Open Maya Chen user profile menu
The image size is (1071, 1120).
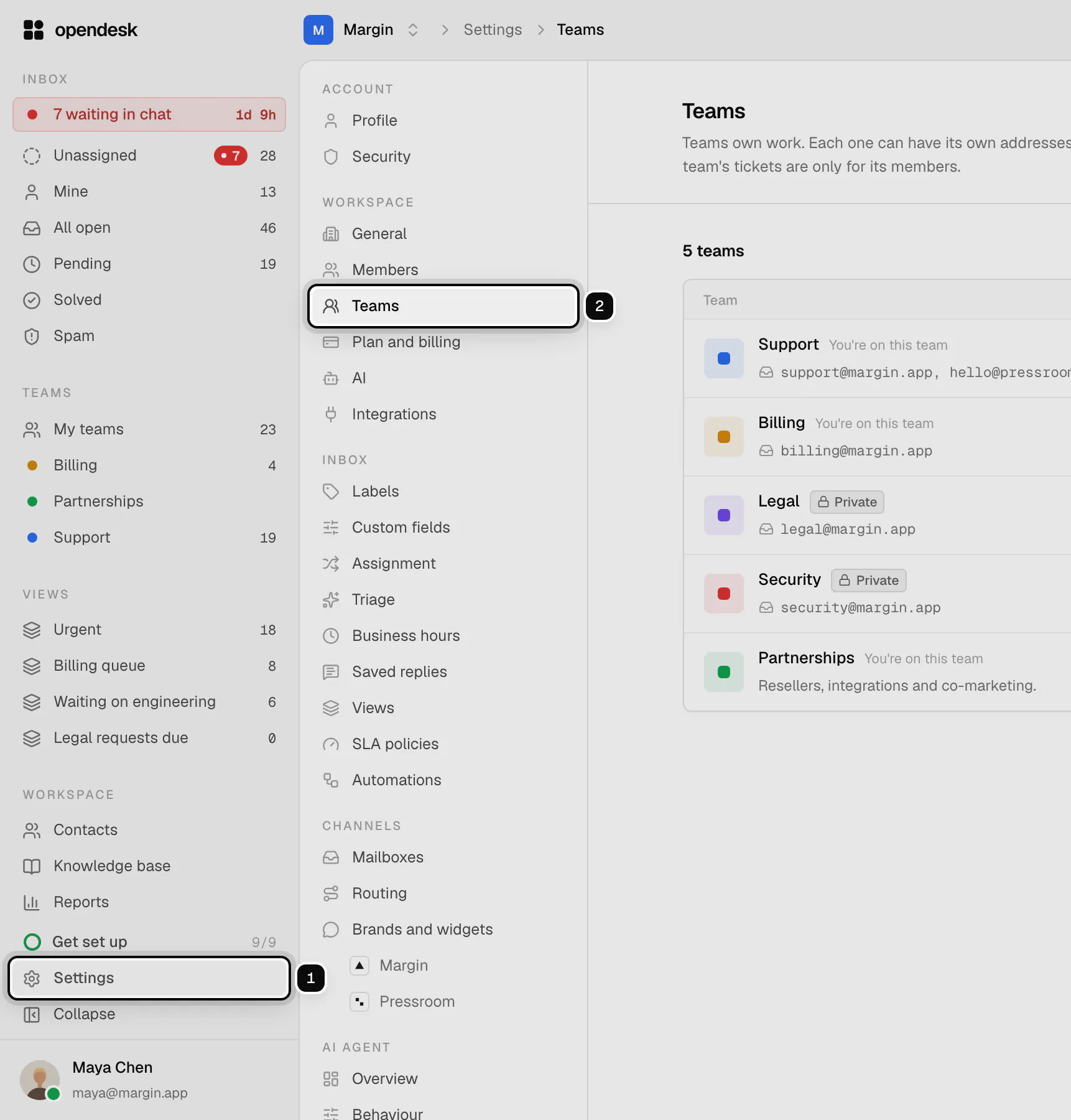click(x=149, y=1080)
